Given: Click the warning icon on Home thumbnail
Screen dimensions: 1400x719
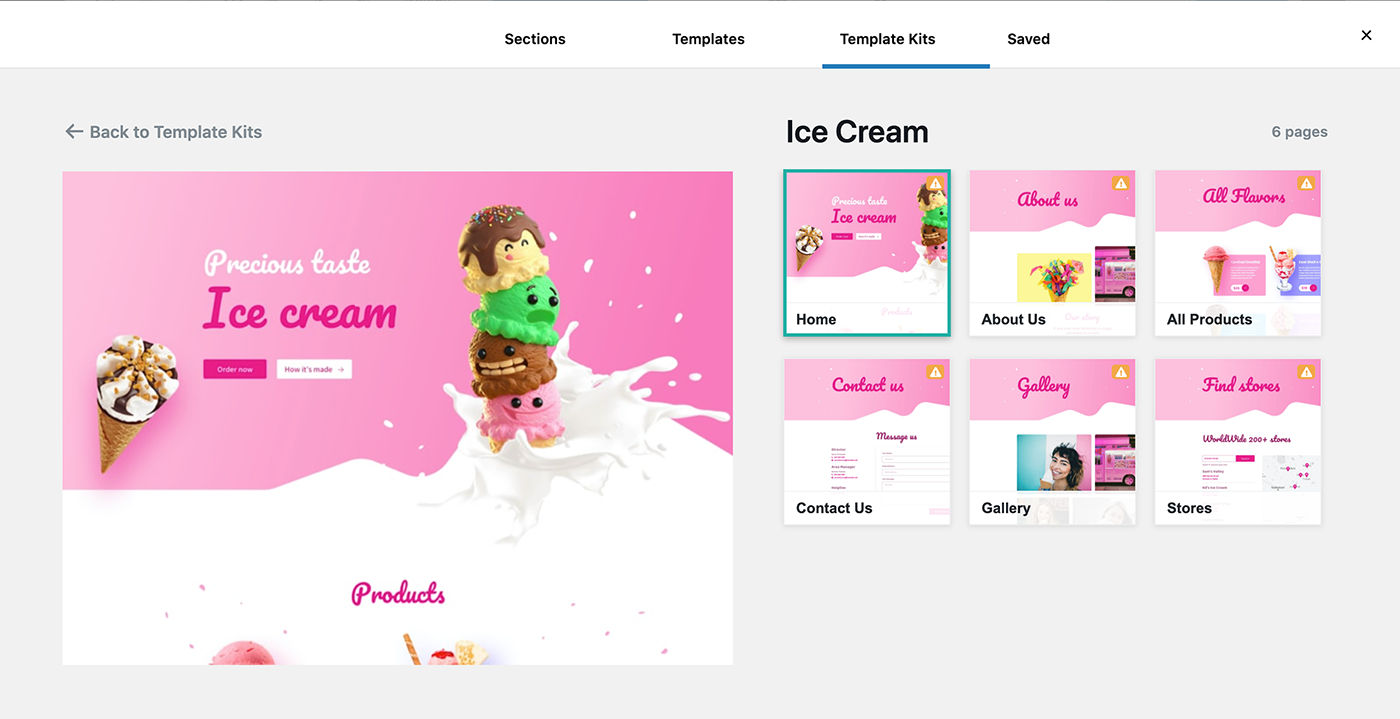Looking at the screenshot, I should 935,183.
